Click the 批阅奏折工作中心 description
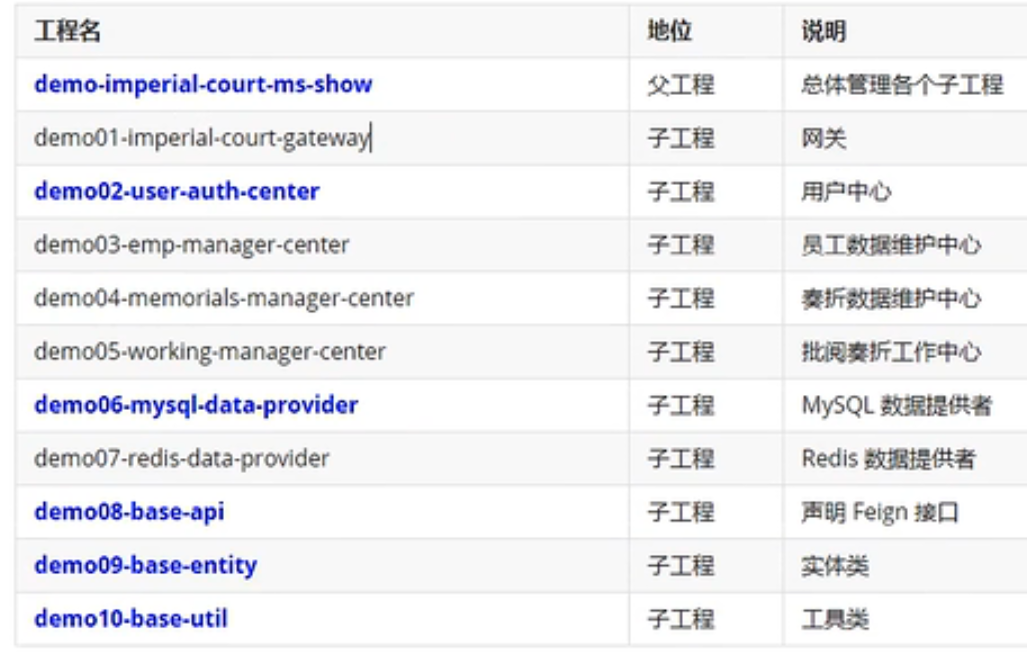 [x=891, y=352]
